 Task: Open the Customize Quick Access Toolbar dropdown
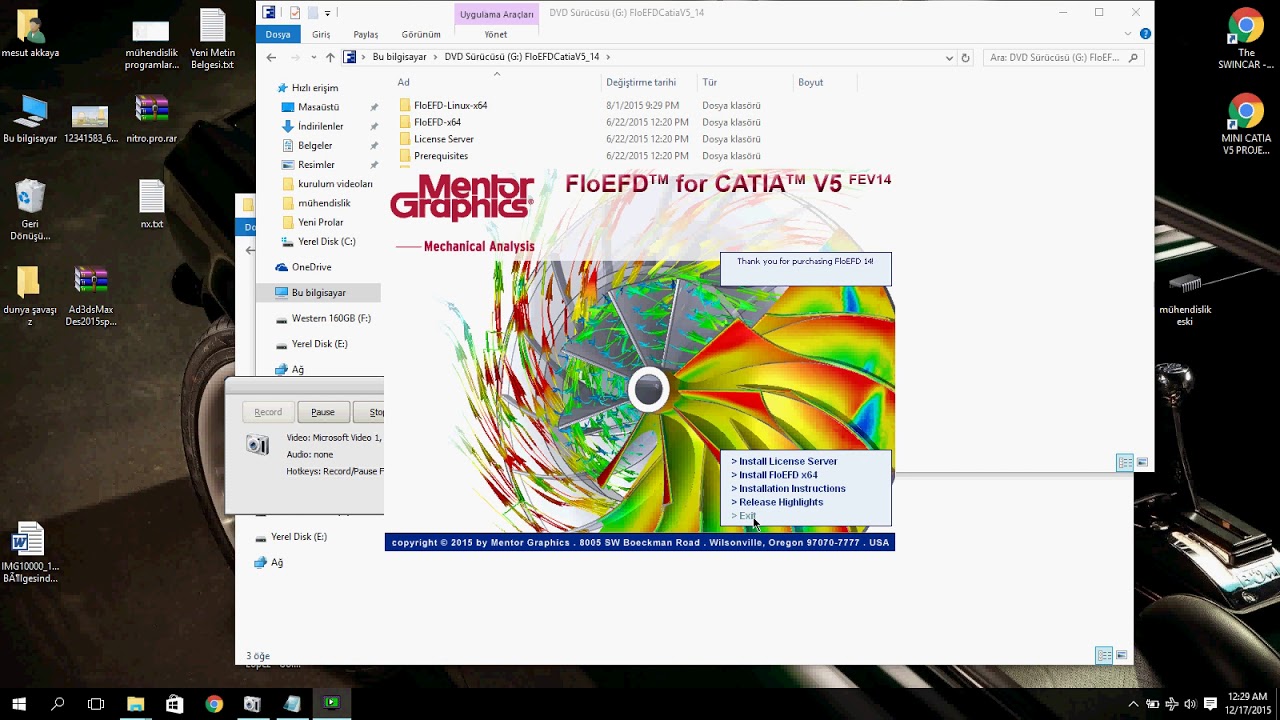(x=327, y=13)
